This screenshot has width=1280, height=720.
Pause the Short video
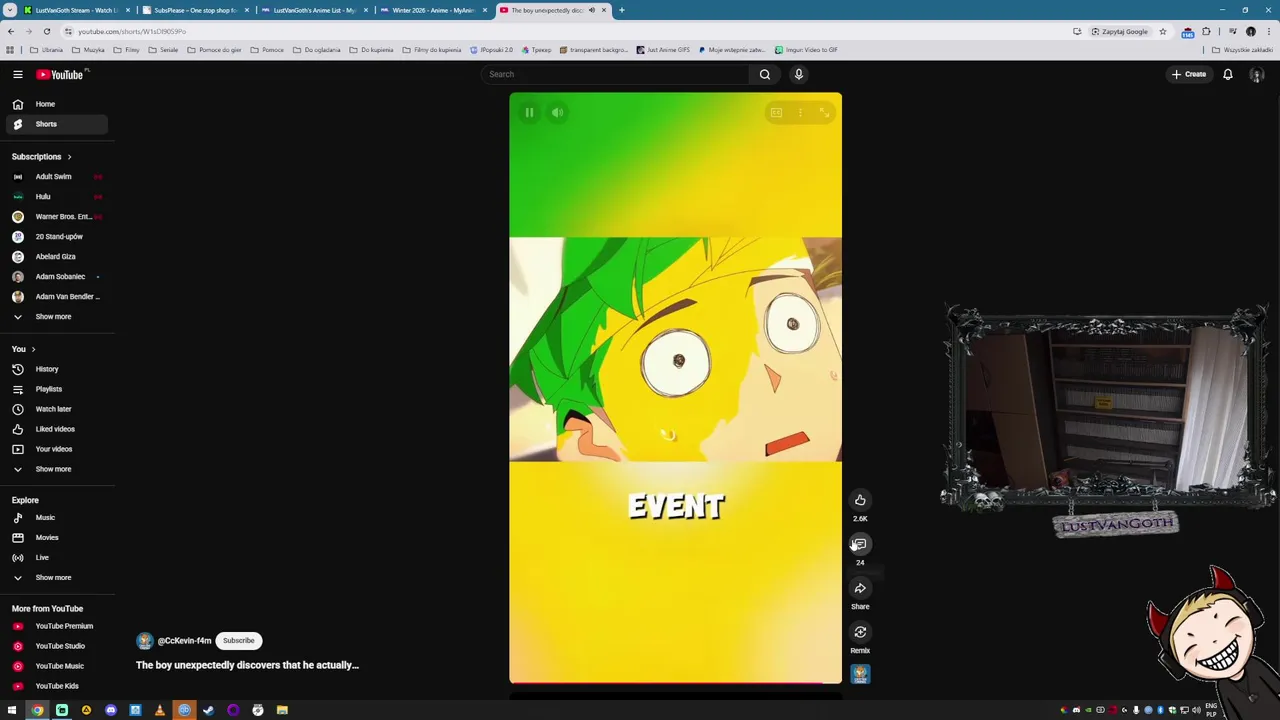[x=529, y=113]
